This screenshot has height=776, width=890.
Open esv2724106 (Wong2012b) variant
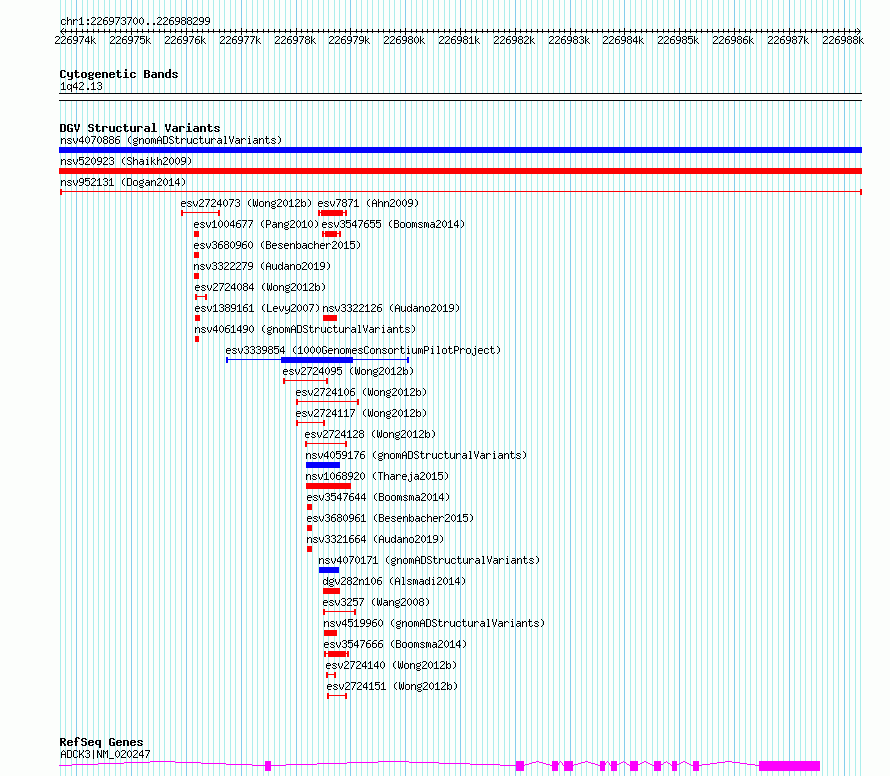click(361, 392)
